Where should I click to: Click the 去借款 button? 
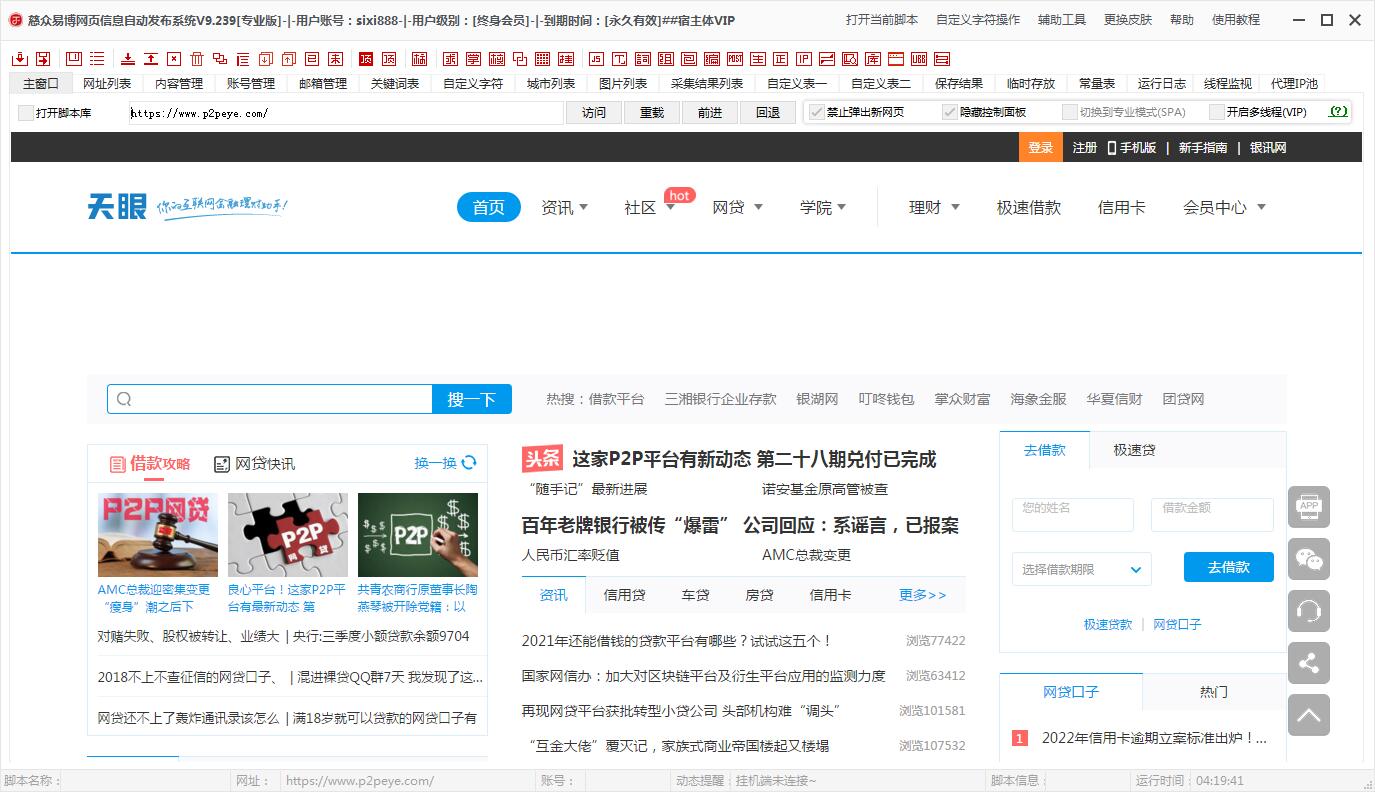1229,567
